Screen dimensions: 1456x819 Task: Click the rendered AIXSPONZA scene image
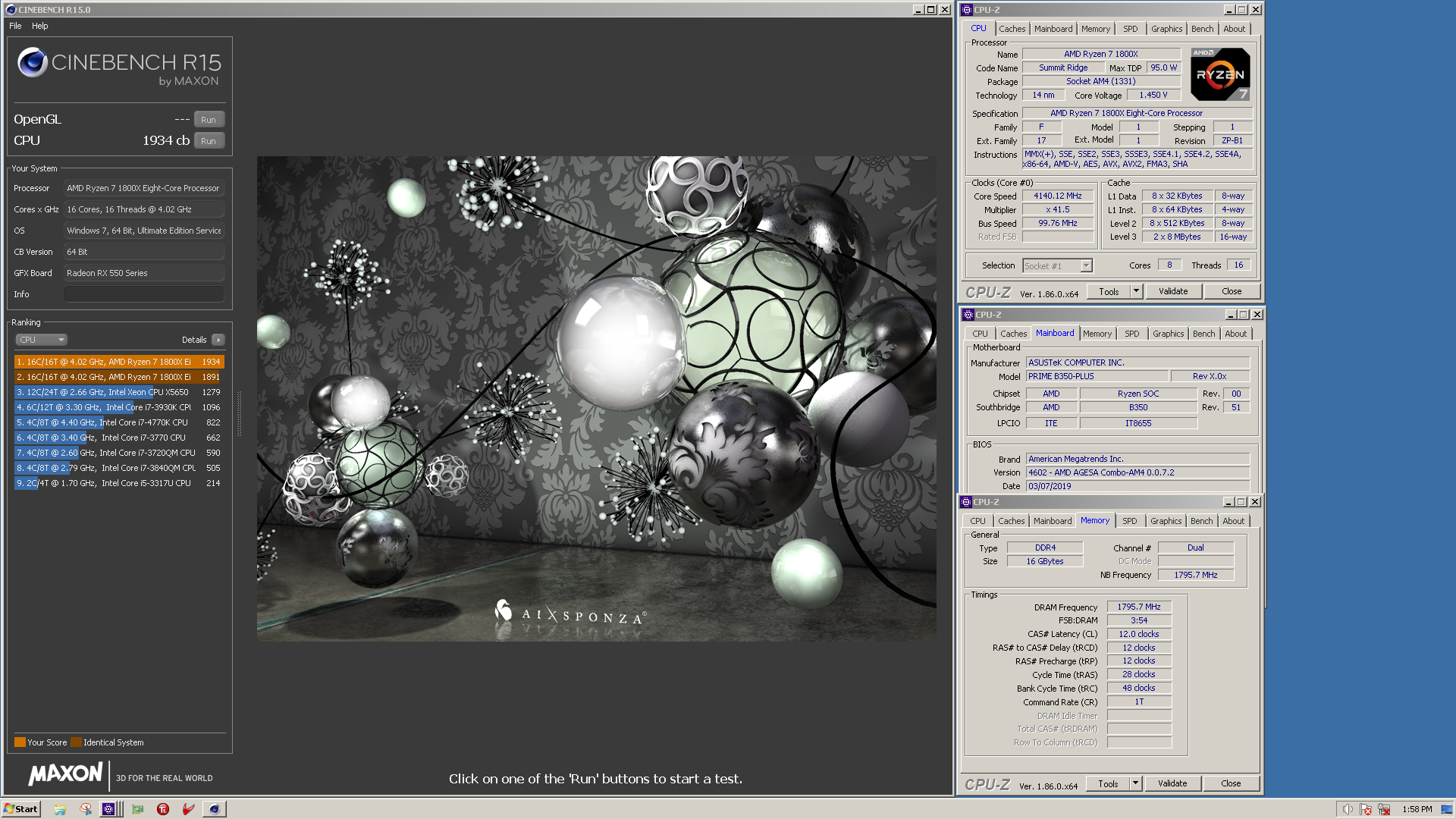tap(596, 399)
